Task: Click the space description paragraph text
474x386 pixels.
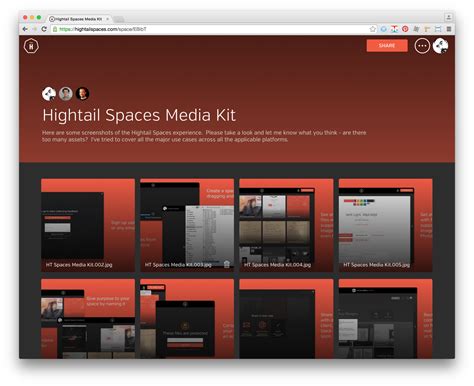Action: [x=204, y=136]
